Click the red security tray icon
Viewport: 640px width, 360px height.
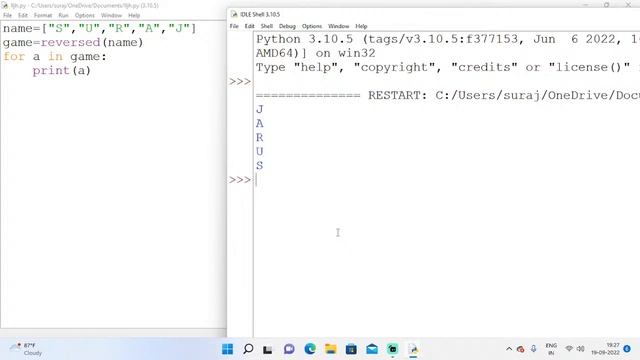tap(520, 349)
